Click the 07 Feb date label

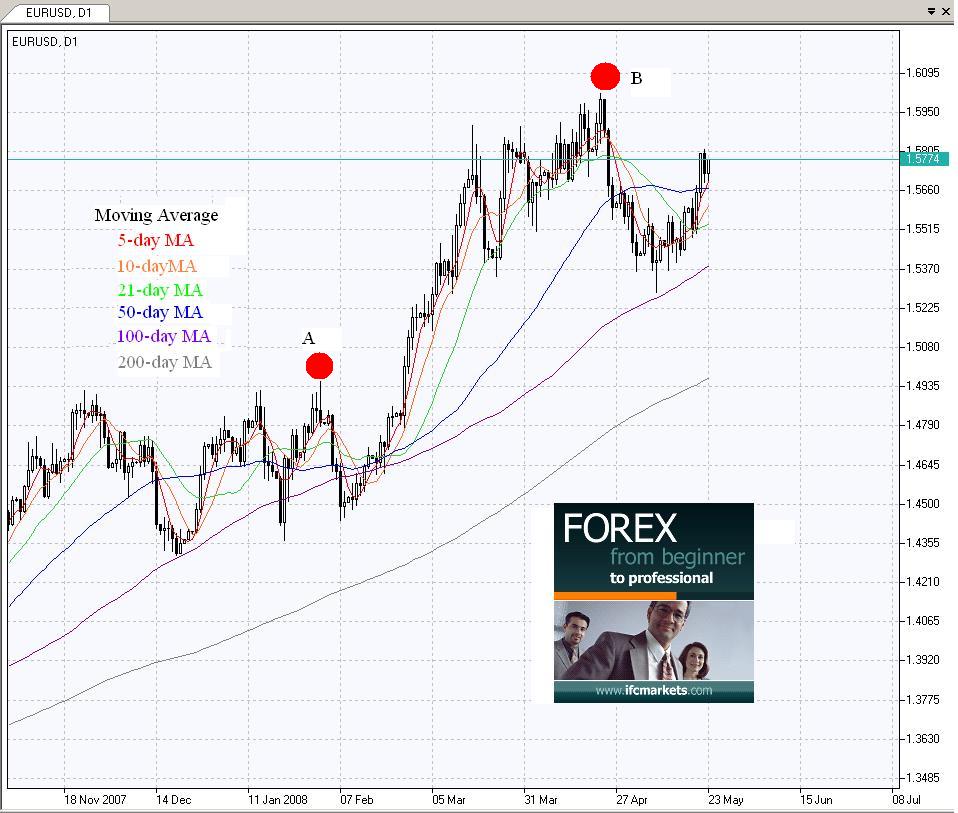click(x=357, y=800)
